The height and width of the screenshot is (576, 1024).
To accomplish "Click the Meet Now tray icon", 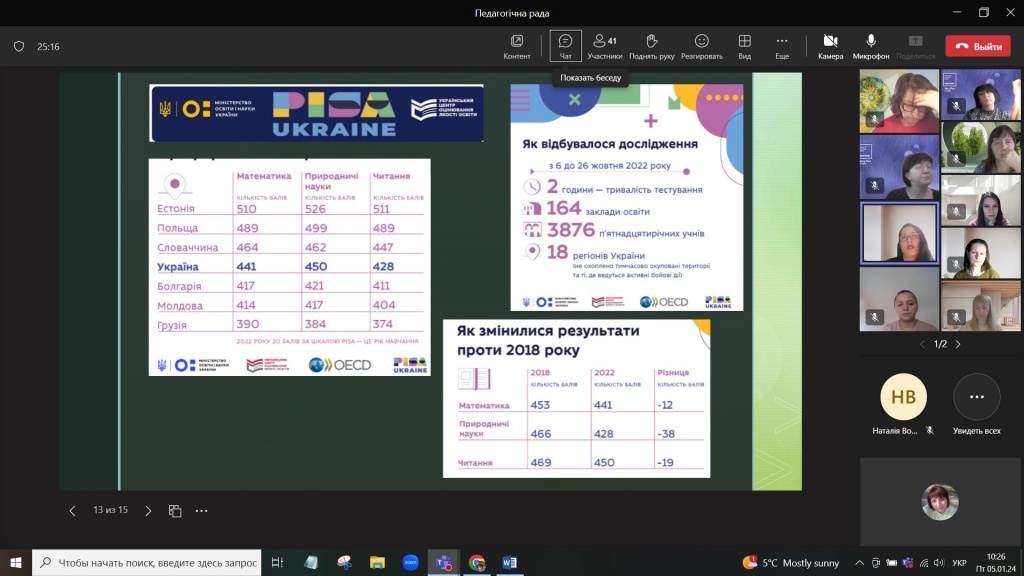I will 876,562.
